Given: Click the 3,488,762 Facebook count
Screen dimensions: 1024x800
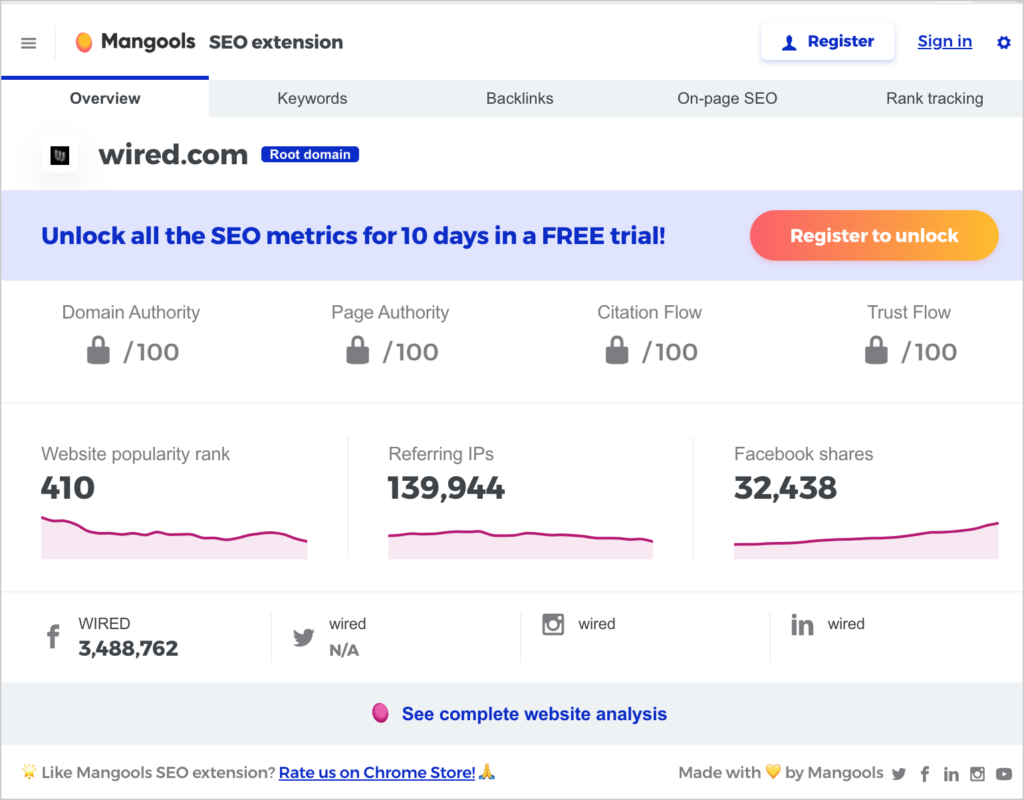Looking at the screenshot, I should pyautogui.click(x=128, y=648).
